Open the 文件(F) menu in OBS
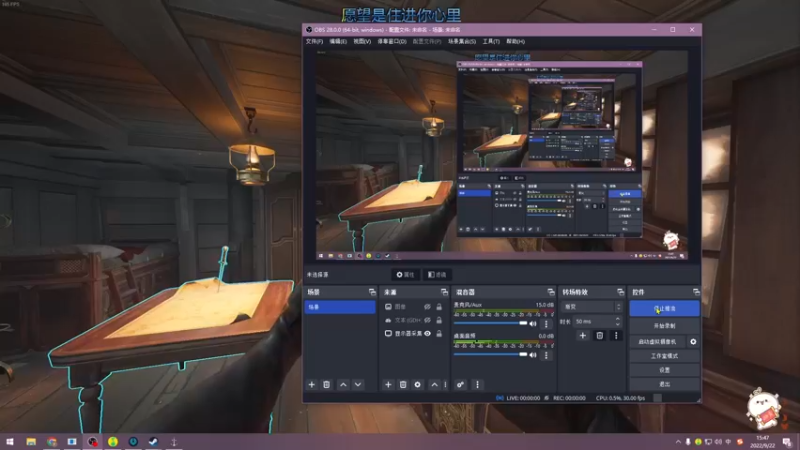800x450 pixels. [314, 41]
